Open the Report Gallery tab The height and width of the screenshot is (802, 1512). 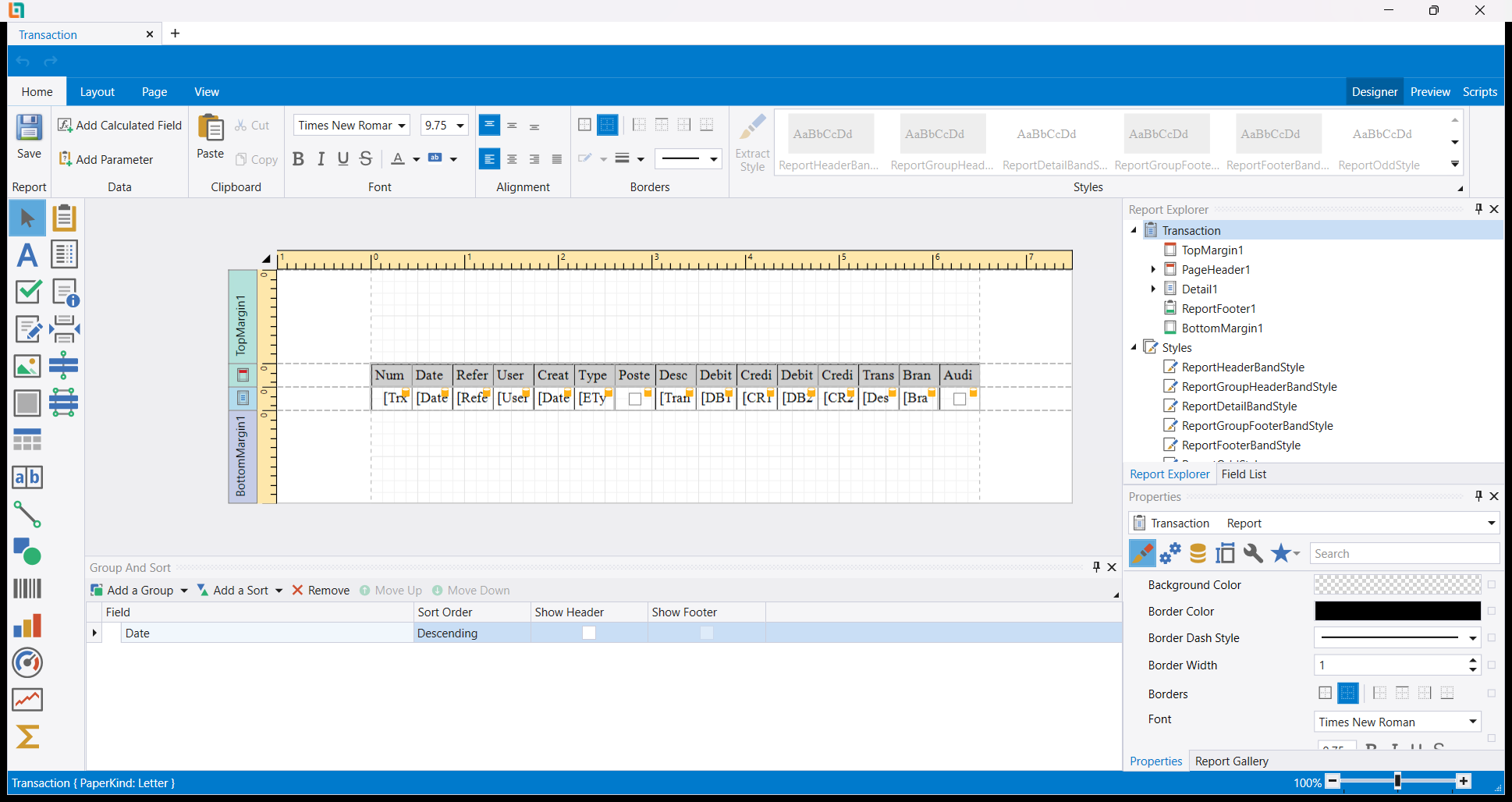coord(1231,761)
